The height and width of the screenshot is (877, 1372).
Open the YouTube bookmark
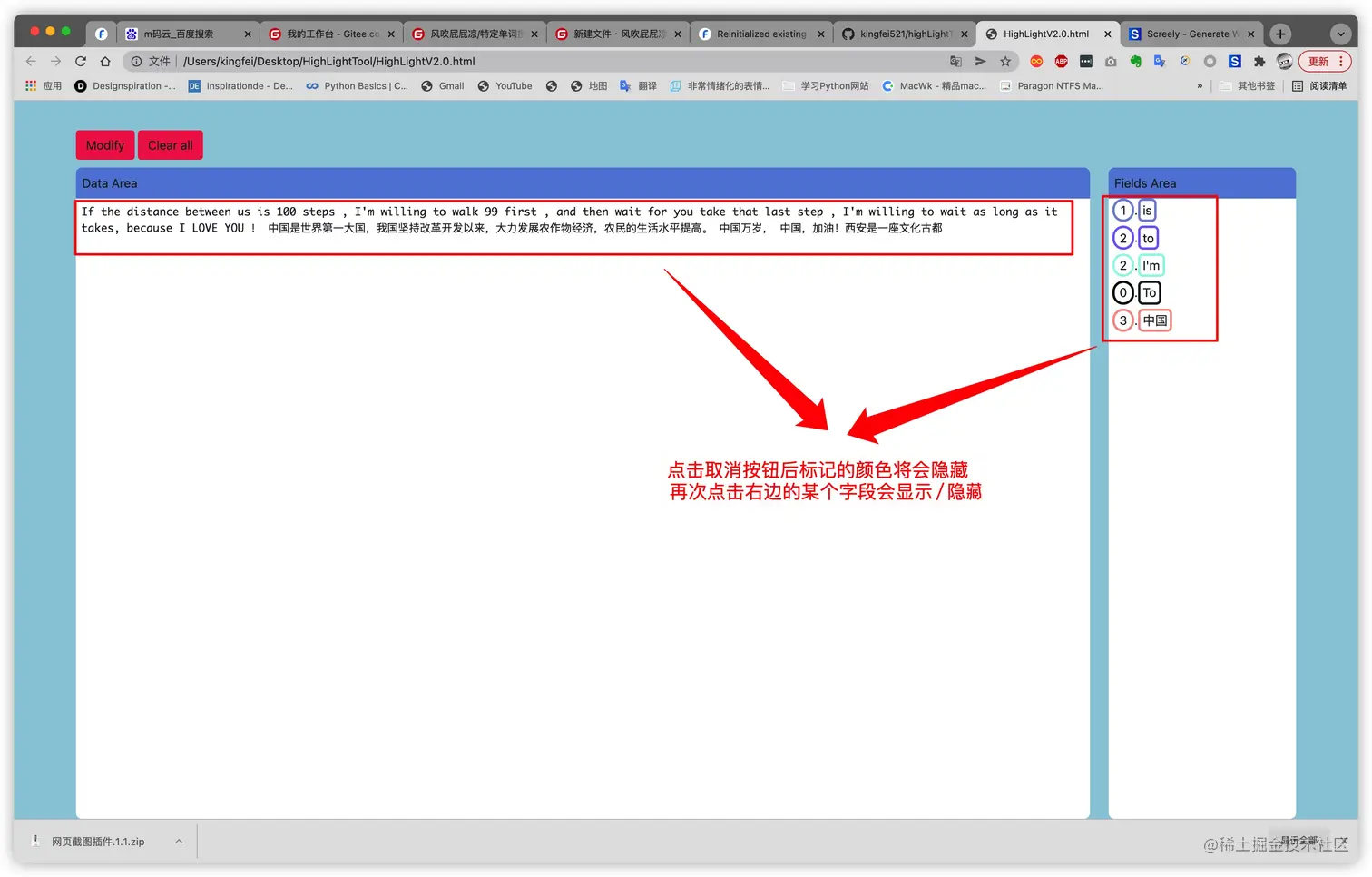pos(505,85)
